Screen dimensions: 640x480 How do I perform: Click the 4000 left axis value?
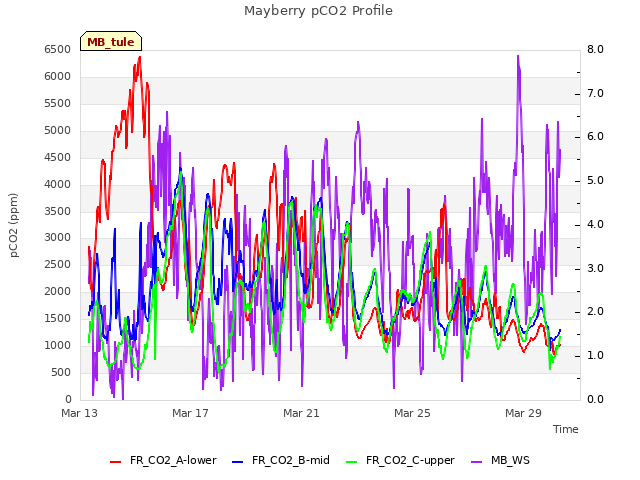(x=58, y=184)
